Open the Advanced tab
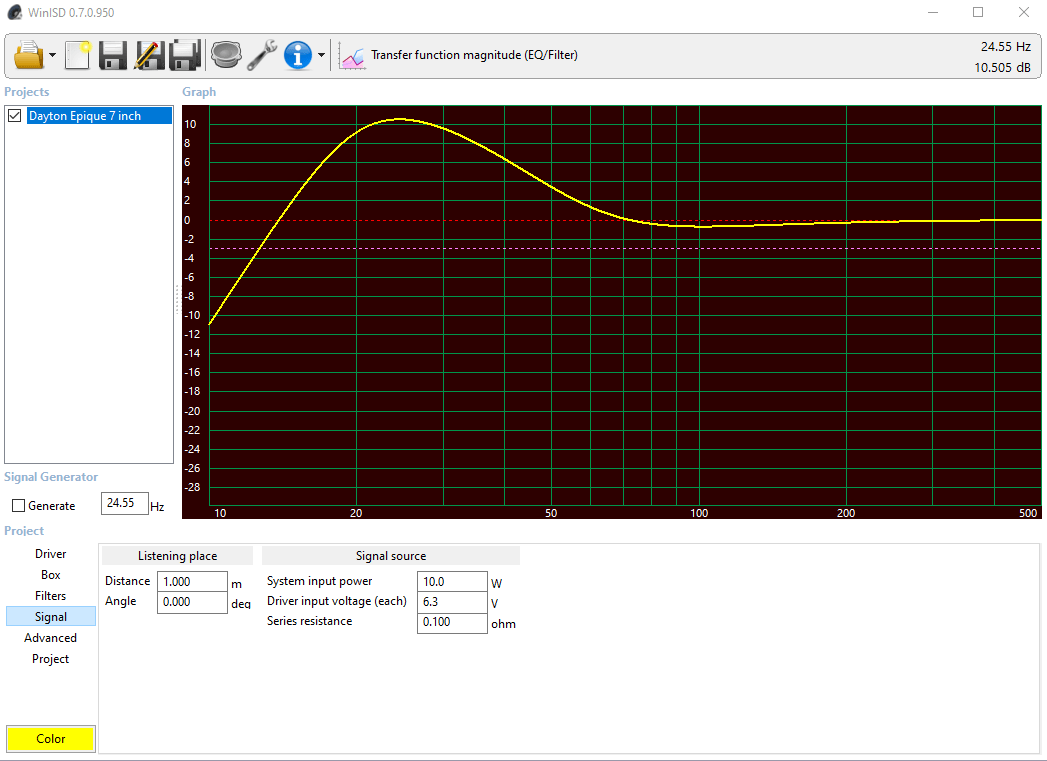The height and width of the screenshot is (761, 1047). (x=51, y=638)
